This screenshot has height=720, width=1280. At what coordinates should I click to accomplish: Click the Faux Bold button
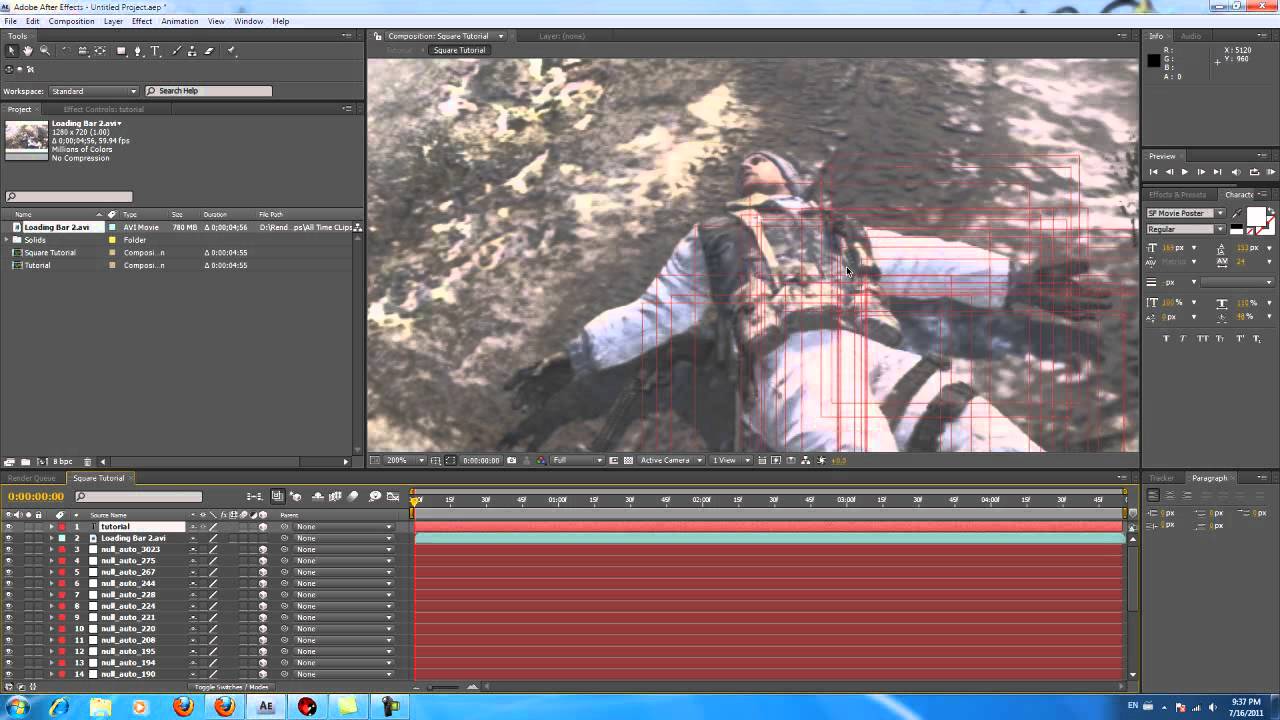[x=1166, y=339]
